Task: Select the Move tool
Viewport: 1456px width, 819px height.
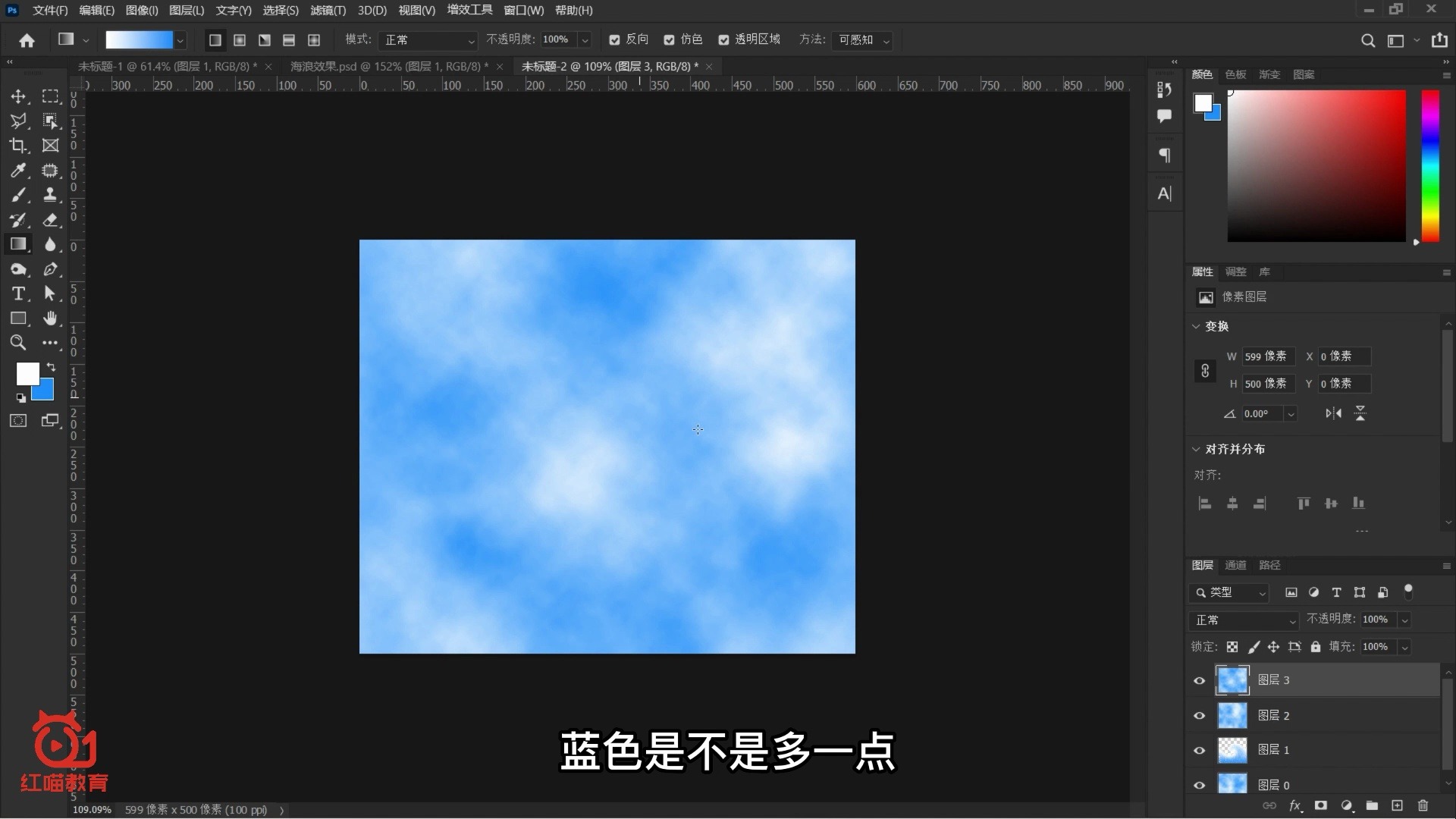Action: 18,96
